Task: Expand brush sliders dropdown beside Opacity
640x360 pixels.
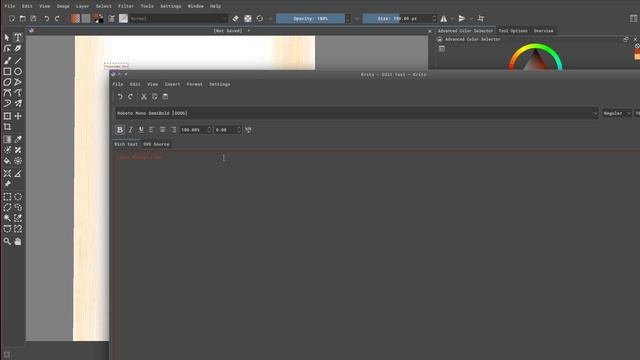Action: click(357, 18)
